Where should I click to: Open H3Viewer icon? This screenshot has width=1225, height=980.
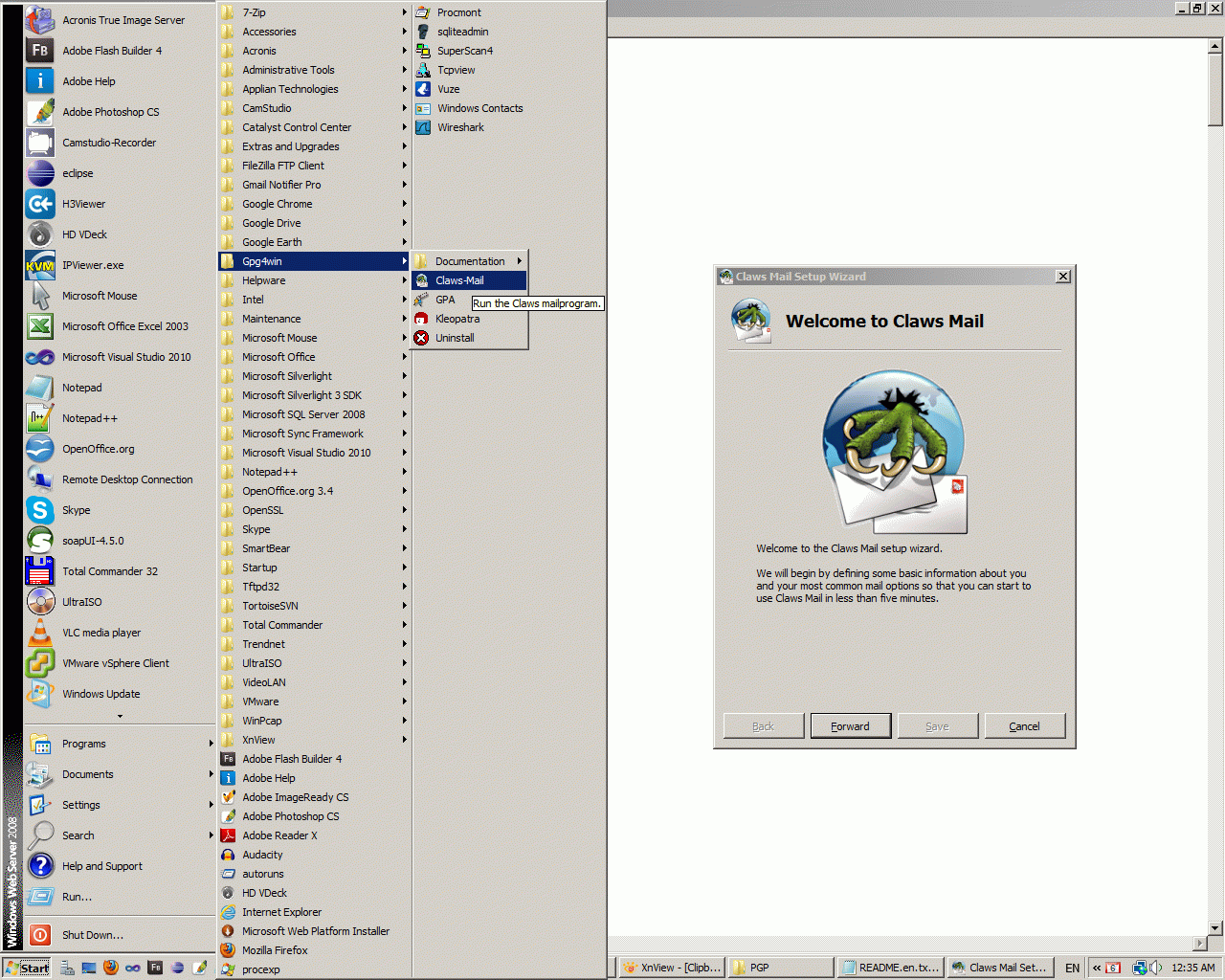40,204
